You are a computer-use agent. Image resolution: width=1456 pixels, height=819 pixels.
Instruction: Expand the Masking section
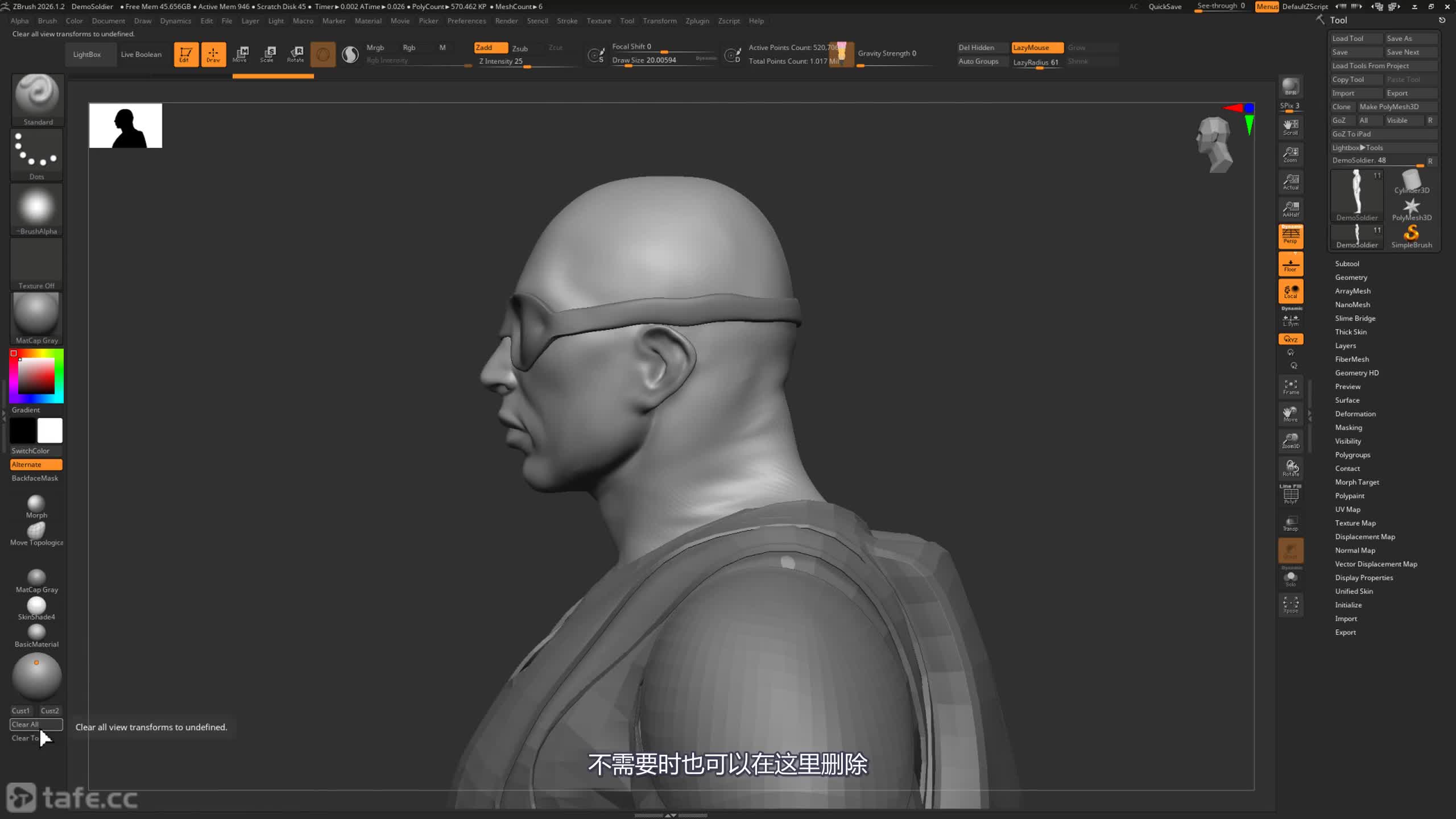(1349, 428)
